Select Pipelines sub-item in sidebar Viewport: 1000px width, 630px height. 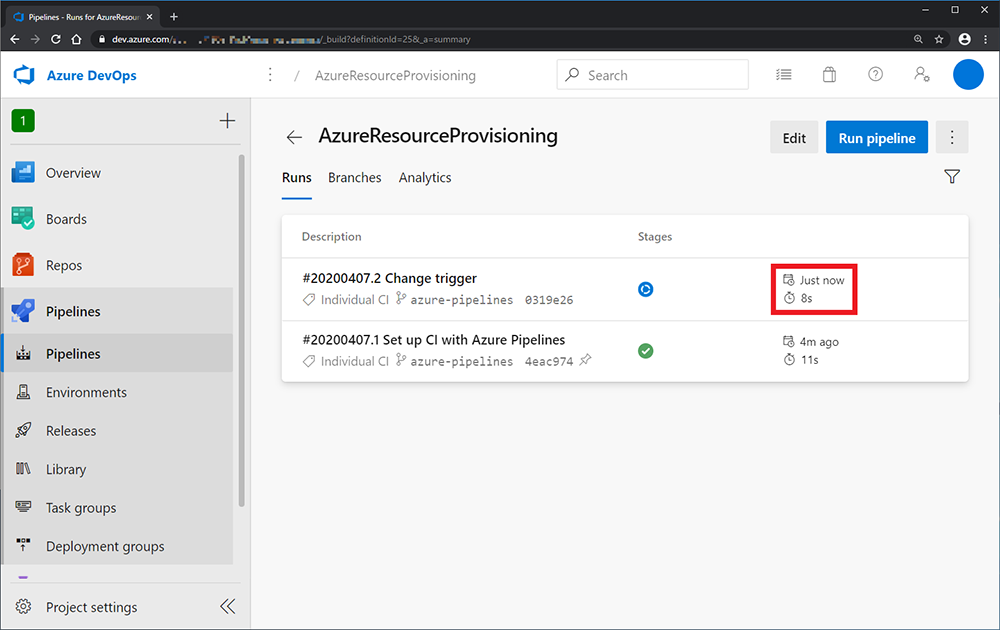click(118, 353)
